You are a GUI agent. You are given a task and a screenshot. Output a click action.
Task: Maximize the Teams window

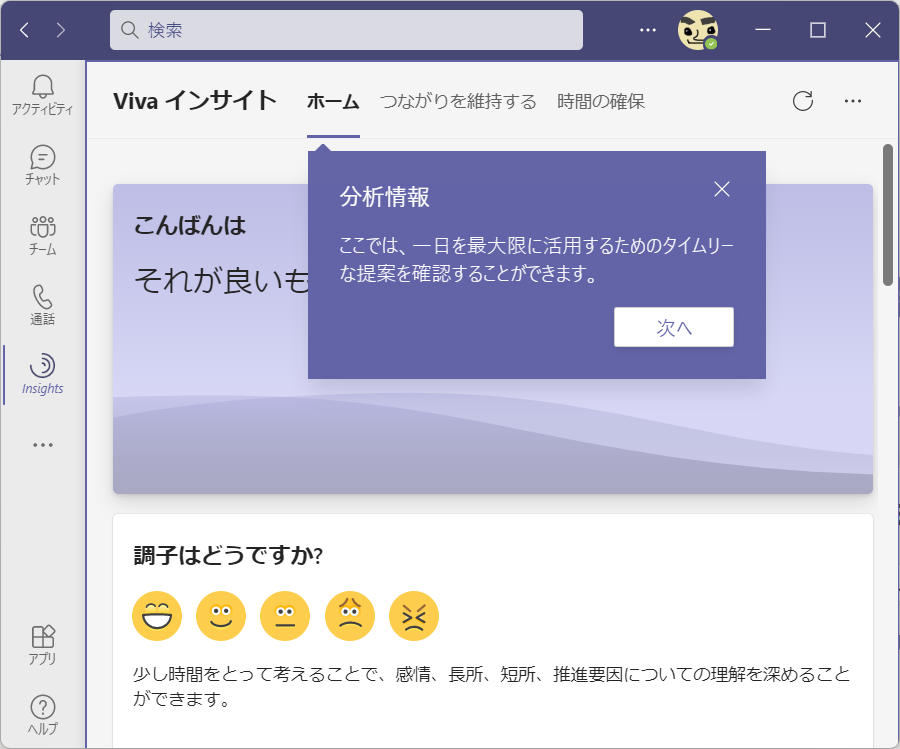[x=817, y=30]
